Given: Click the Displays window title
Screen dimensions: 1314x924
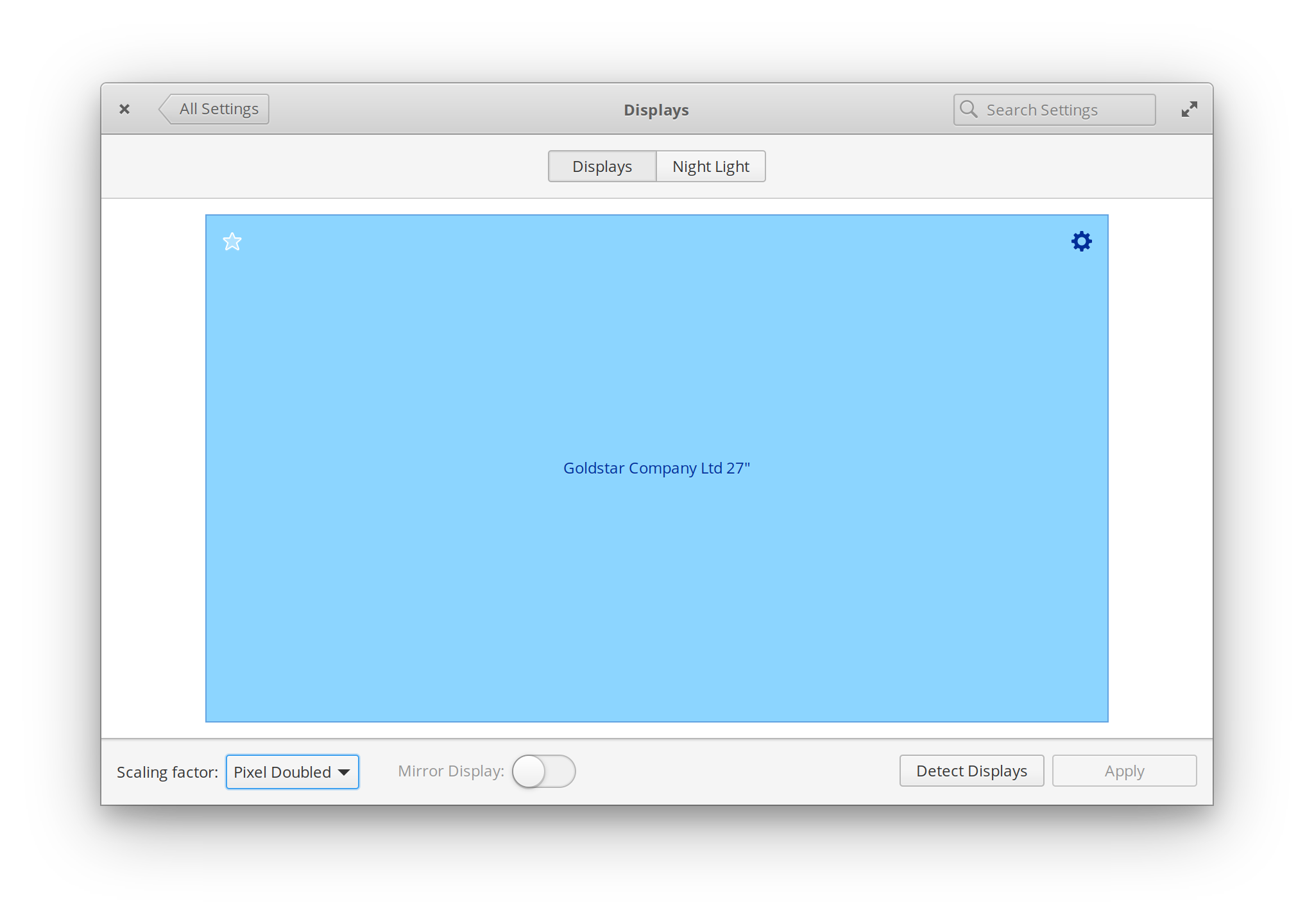Looking at the screenshot, I should [656, 110].
